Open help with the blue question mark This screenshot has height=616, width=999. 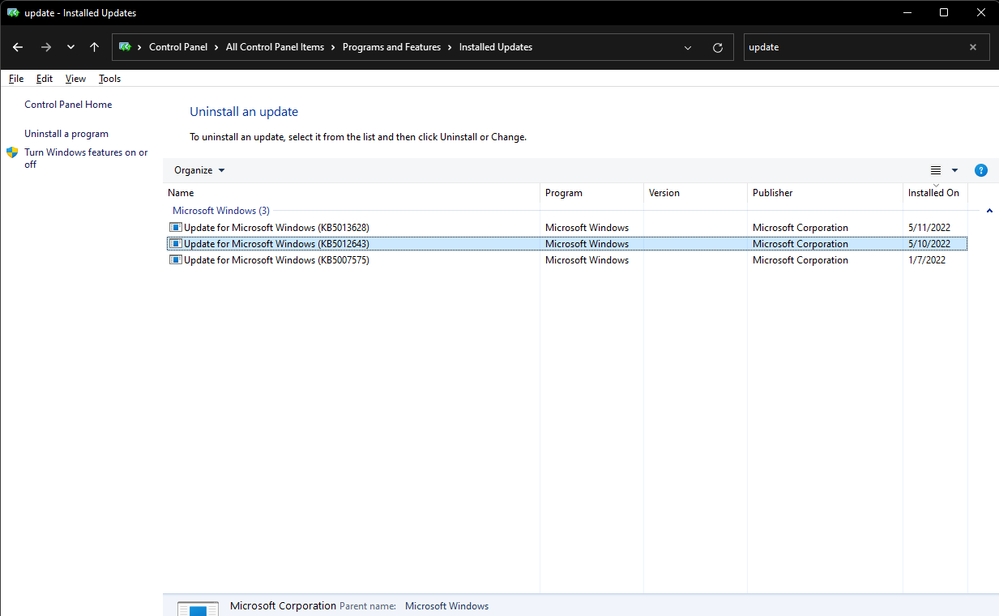[981, 170]
